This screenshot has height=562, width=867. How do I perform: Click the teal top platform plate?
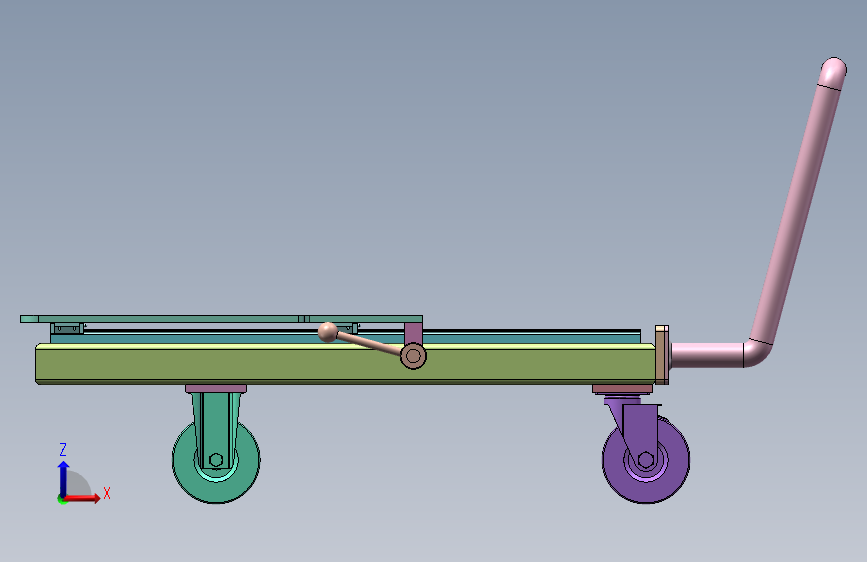coord(221,319)
